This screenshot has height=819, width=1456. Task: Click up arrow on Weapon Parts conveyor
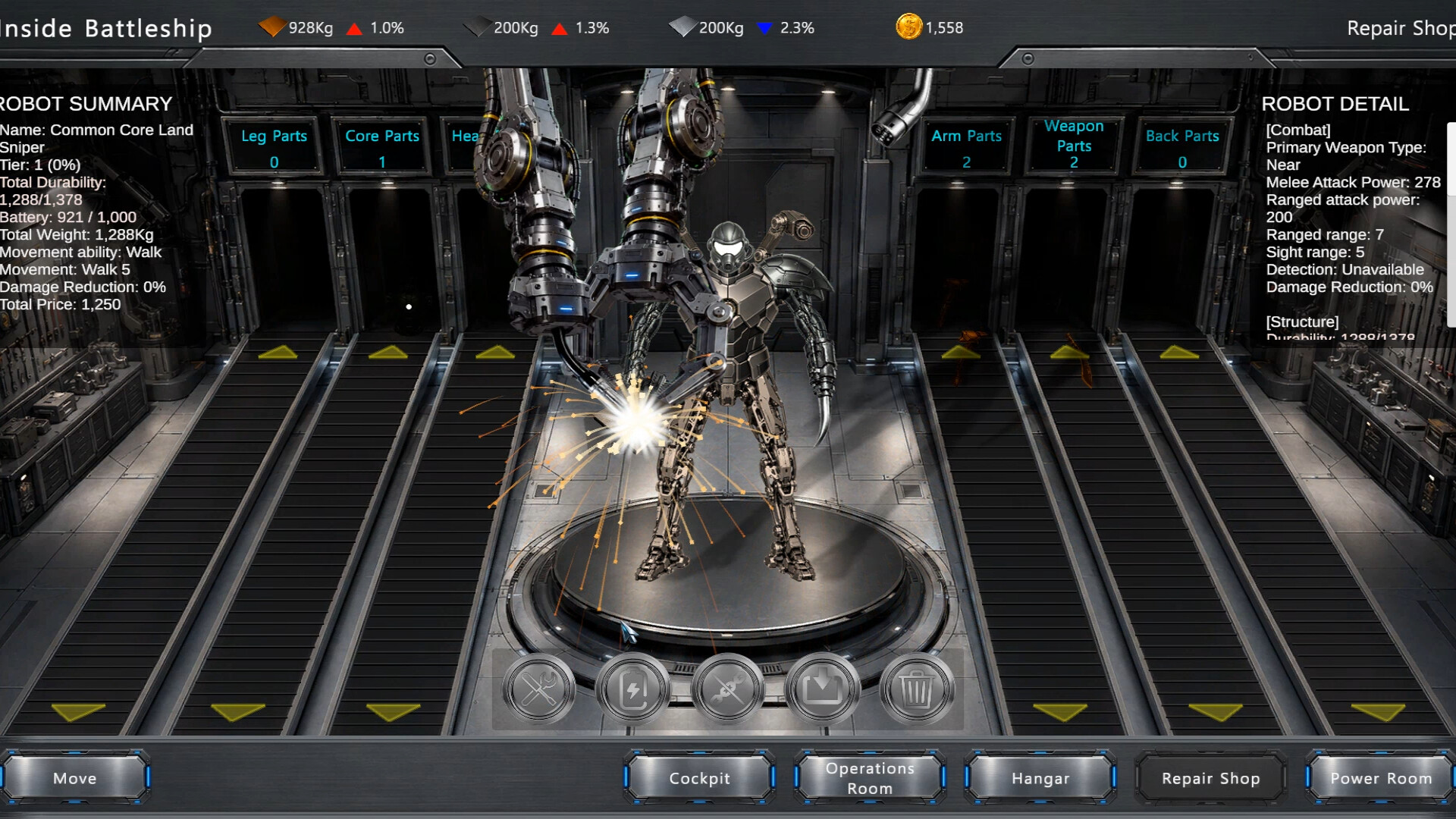pos(1069,352)
